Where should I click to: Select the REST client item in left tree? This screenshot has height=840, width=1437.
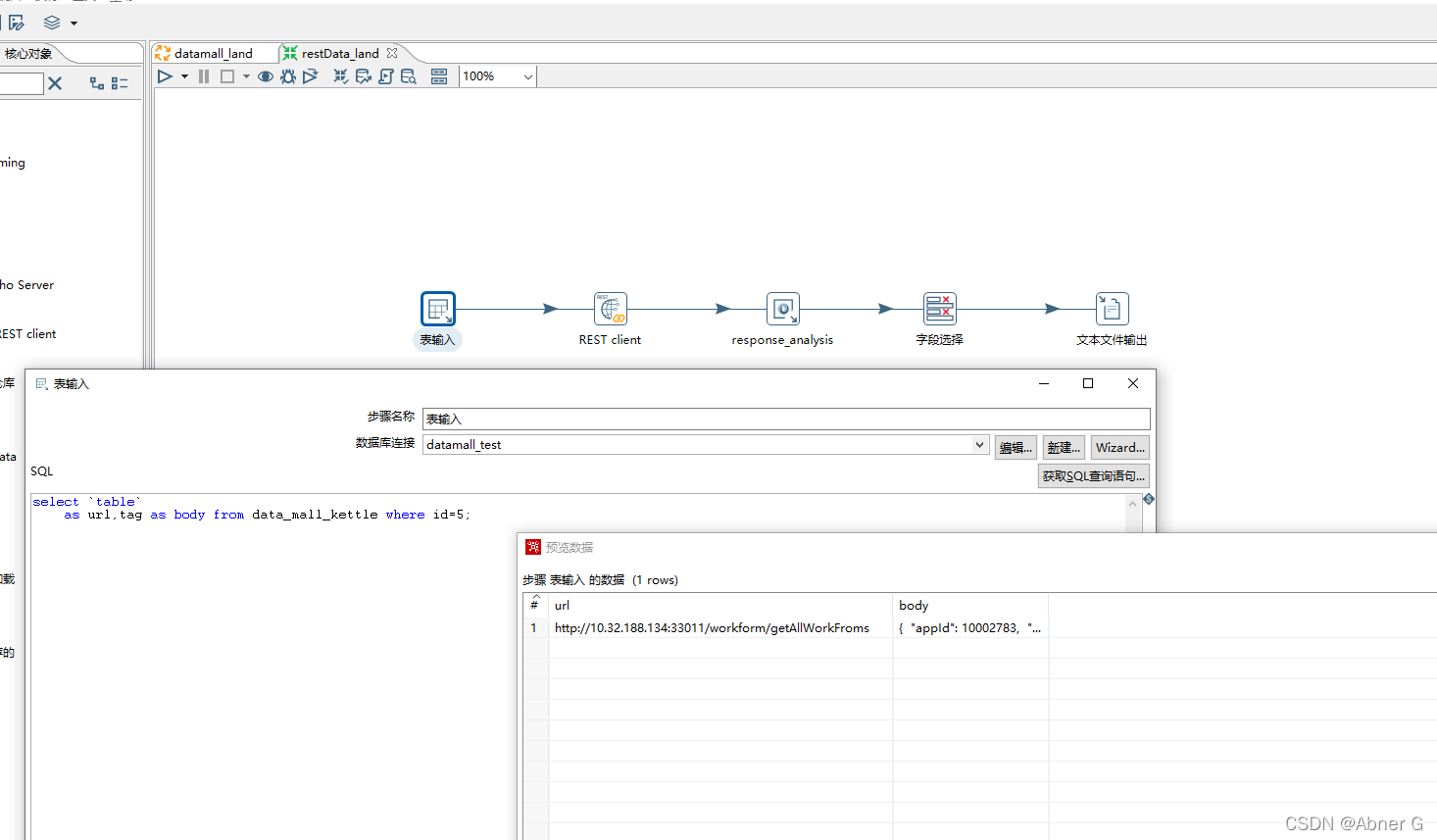click(27, 334)
